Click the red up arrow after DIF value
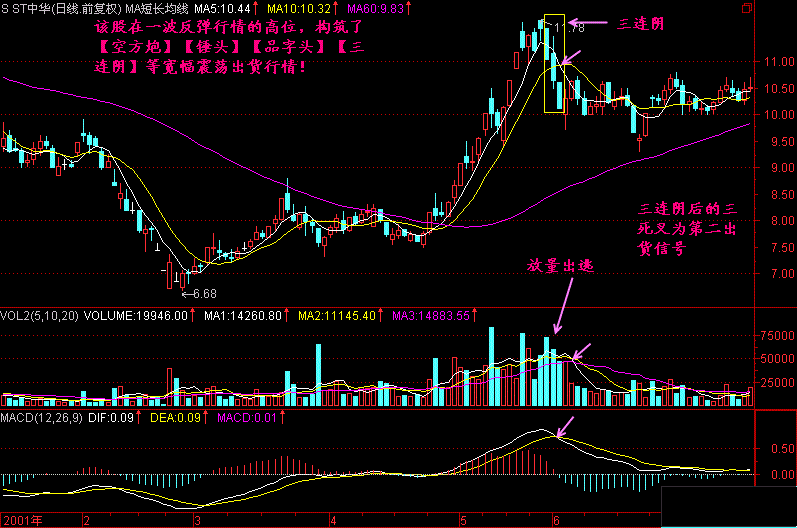The height and width of the screenshot is (528, 797). pyautogui.click(x=136, y=416)
